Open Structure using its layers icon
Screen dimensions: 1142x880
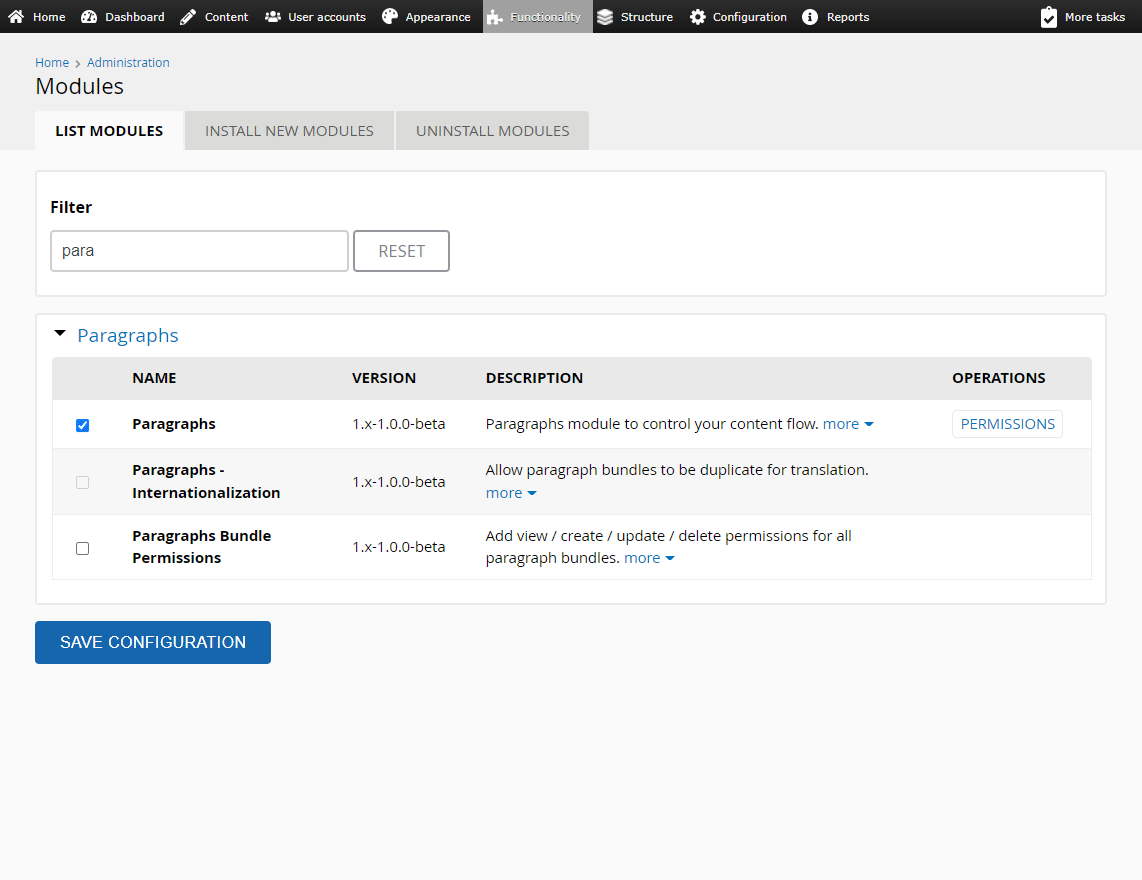click(604, 16)
